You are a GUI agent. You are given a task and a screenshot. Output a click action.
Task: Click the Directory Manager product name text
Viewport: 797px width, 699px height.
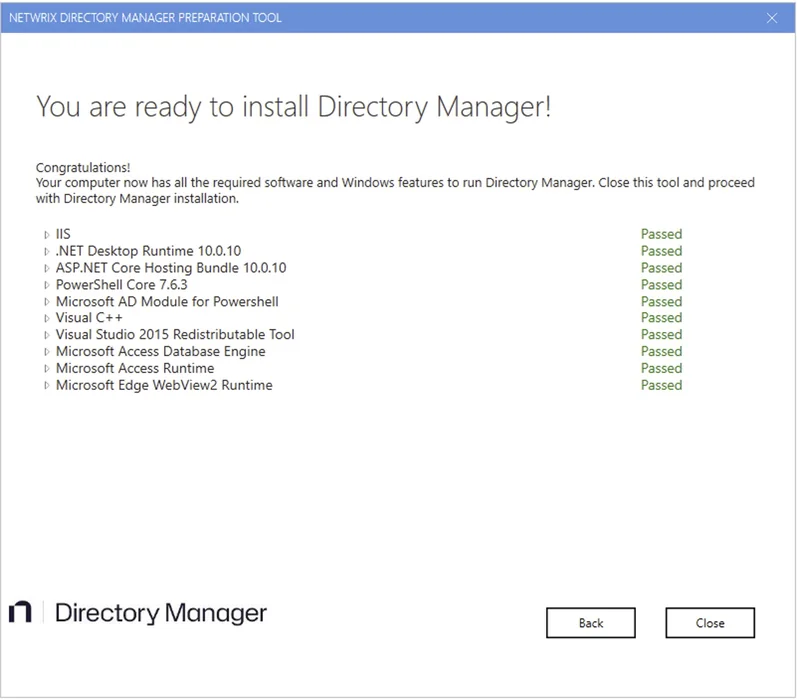[161, 613]
